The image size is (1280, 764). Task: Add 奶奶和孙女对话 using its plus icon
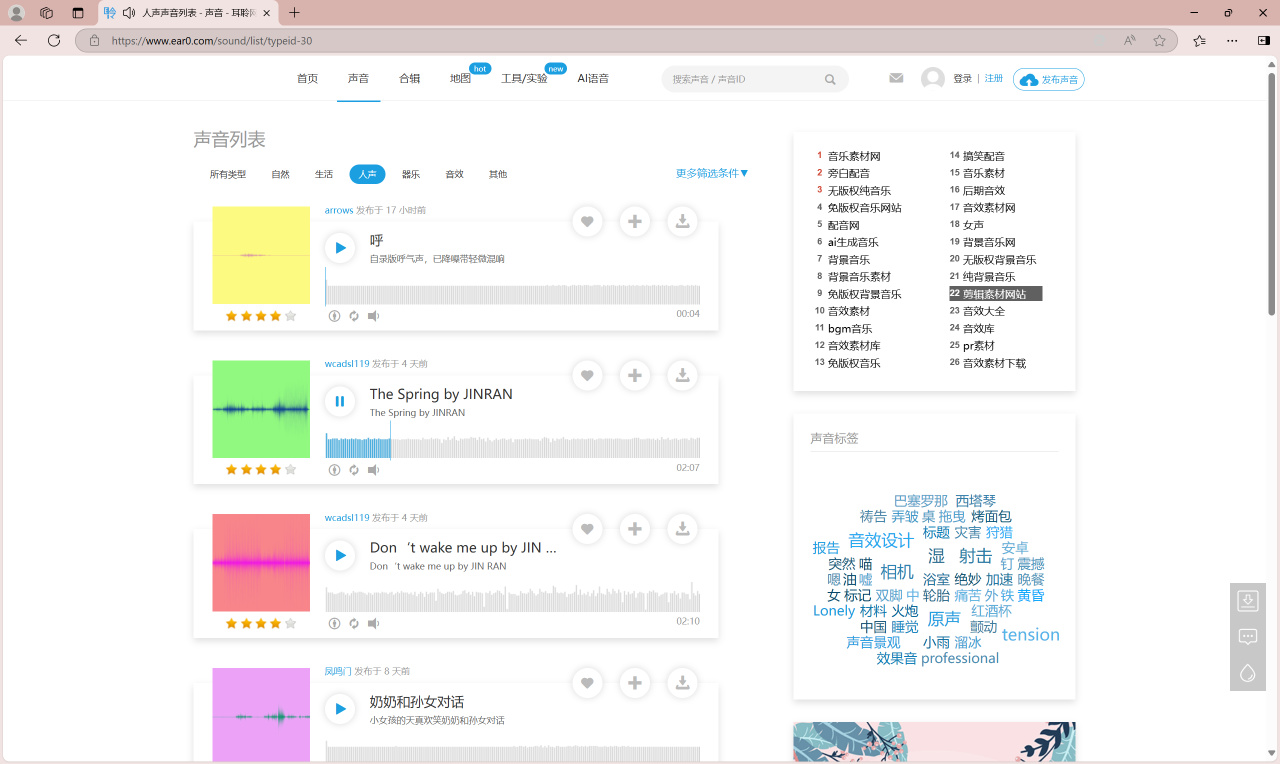(x=635, y=684)
